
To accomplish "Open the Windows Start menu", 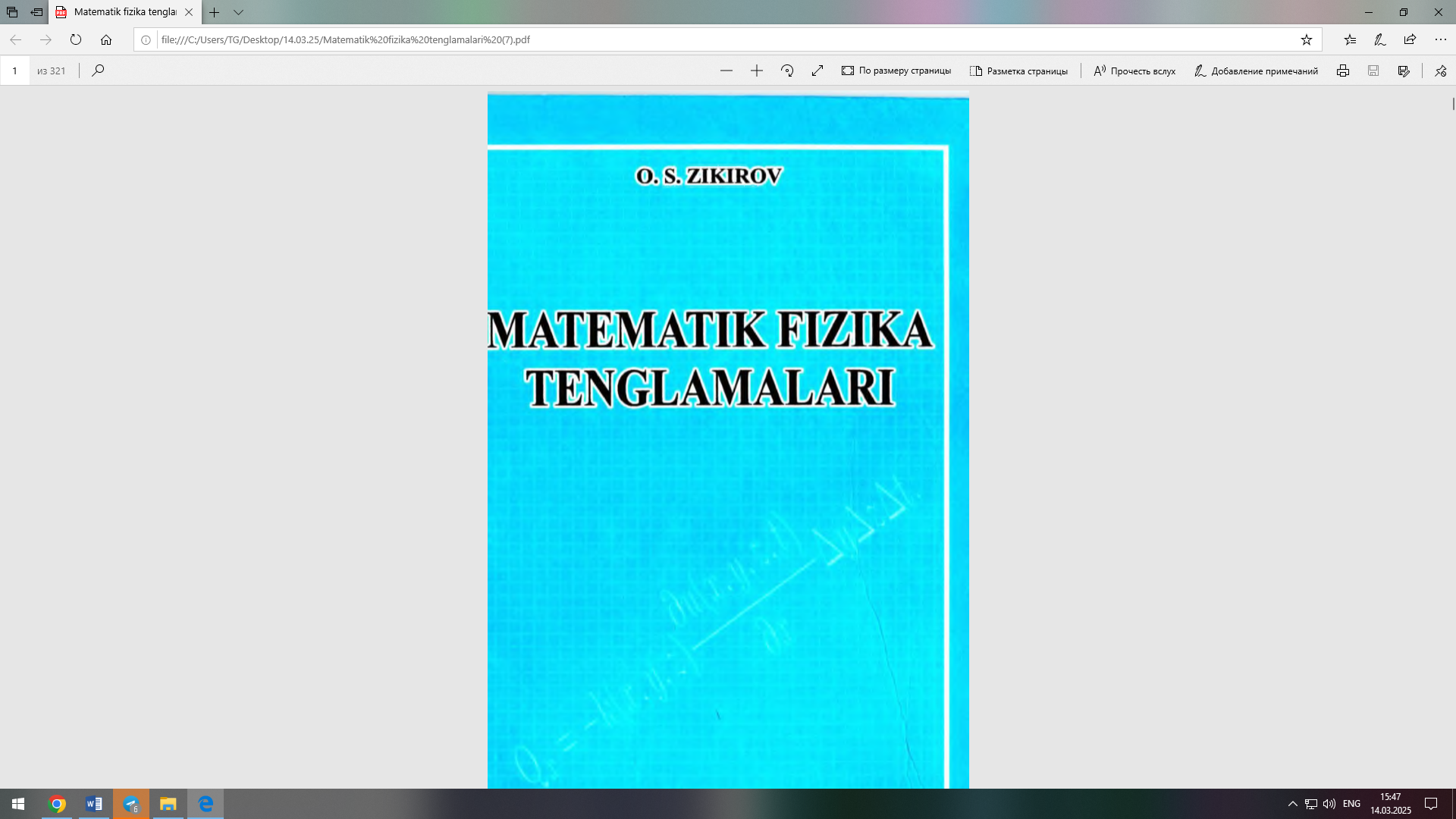I will 18,804.
